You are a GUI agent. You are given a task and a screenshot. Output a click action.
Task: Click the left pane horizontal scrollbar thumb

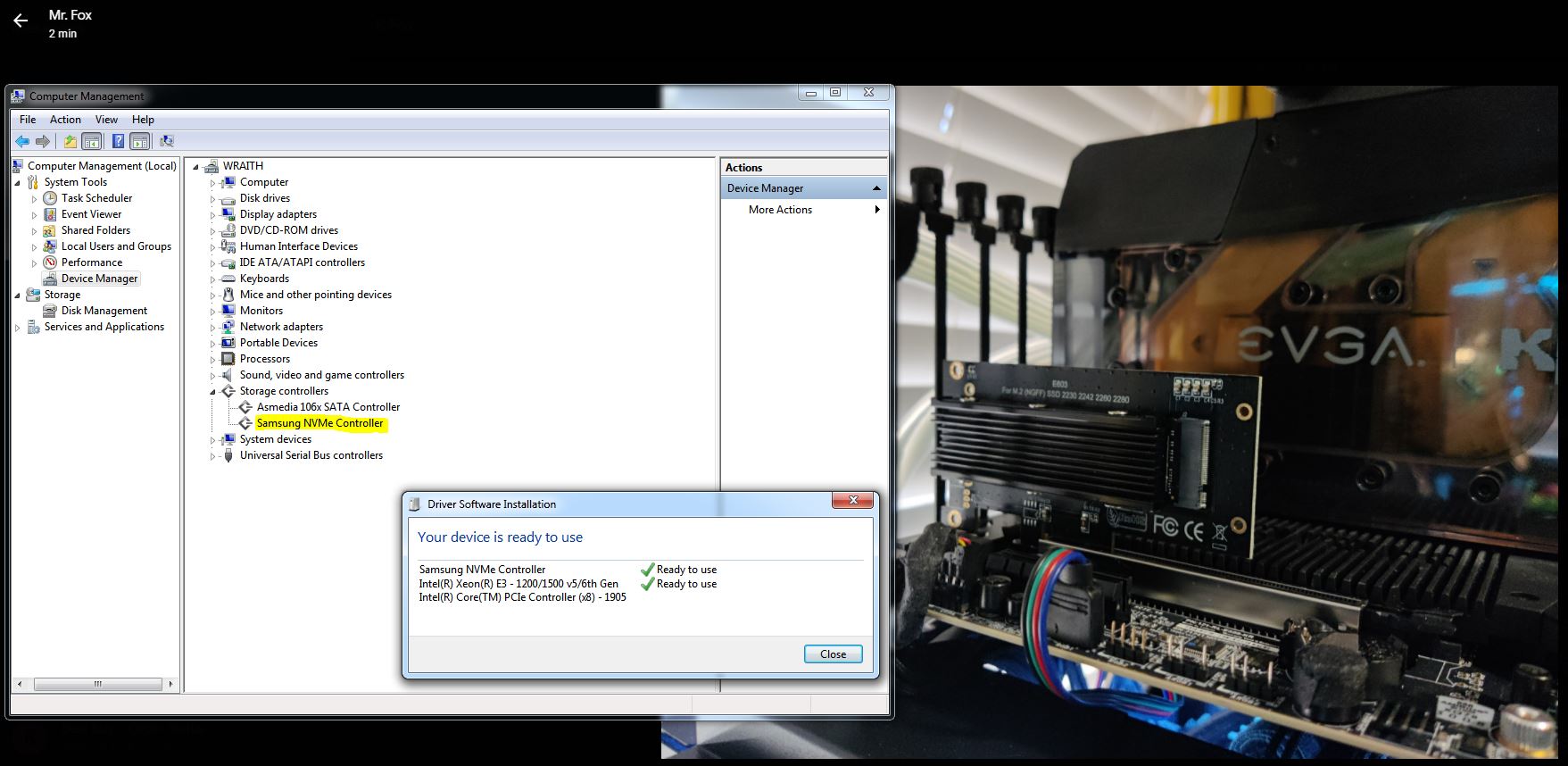98,685
